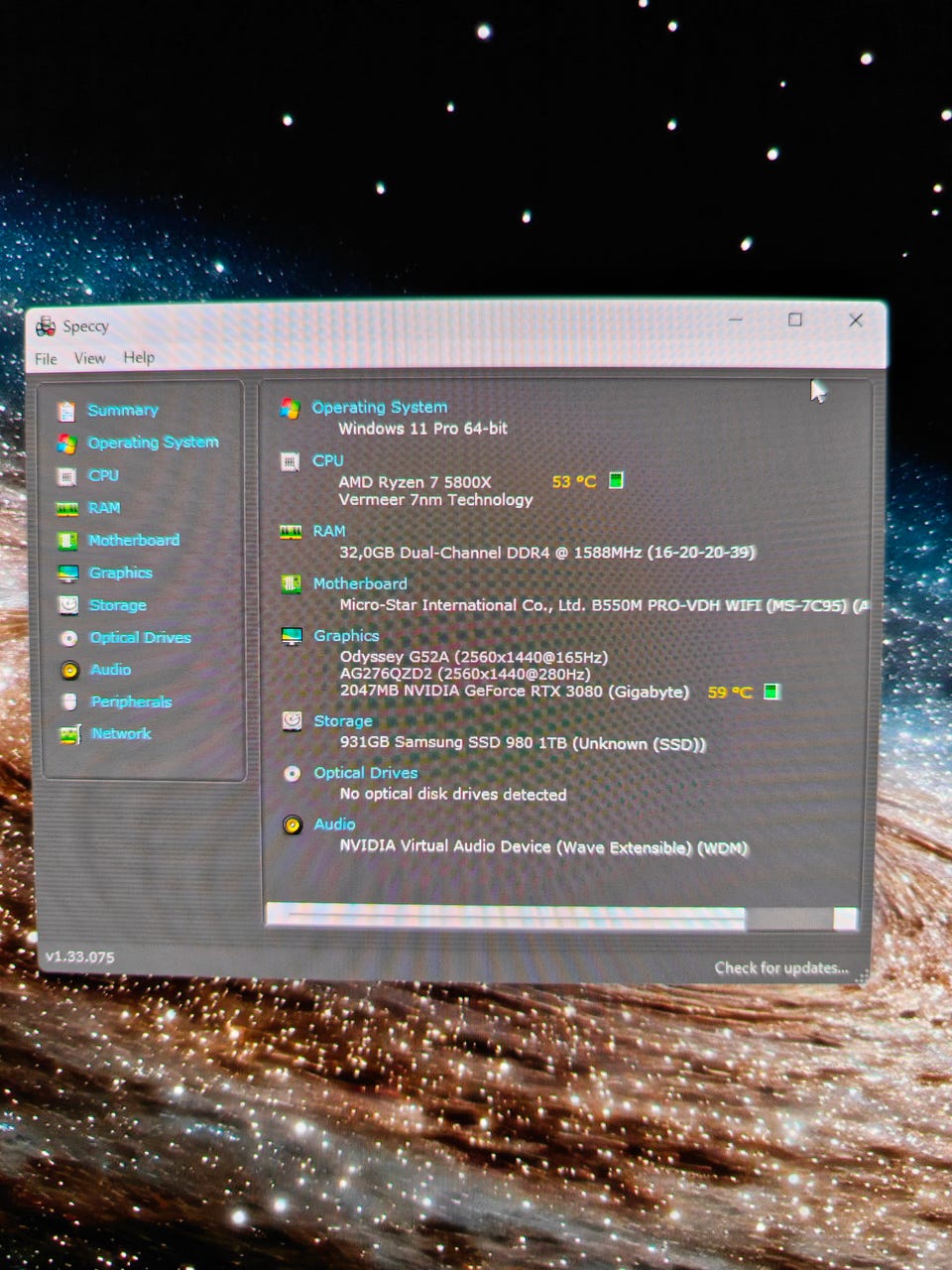Screen dimensions: 952x1270
Task: Open Network in the sidebar
Action: tap(121, 733)
